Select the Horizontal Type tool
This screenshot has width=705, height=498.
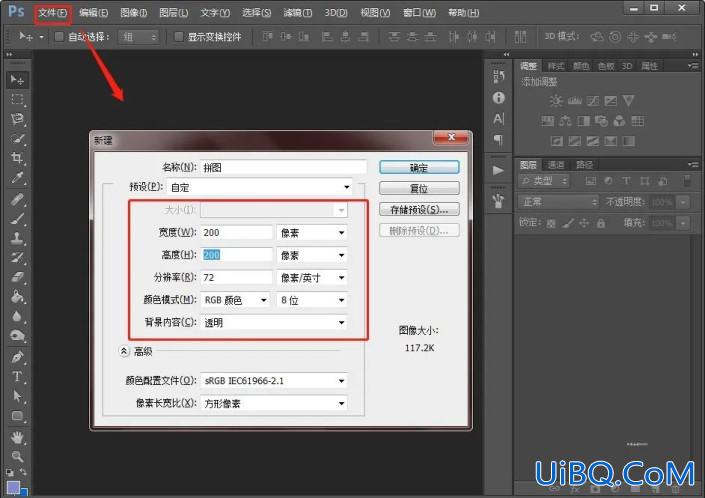click(x=17, y=377)
